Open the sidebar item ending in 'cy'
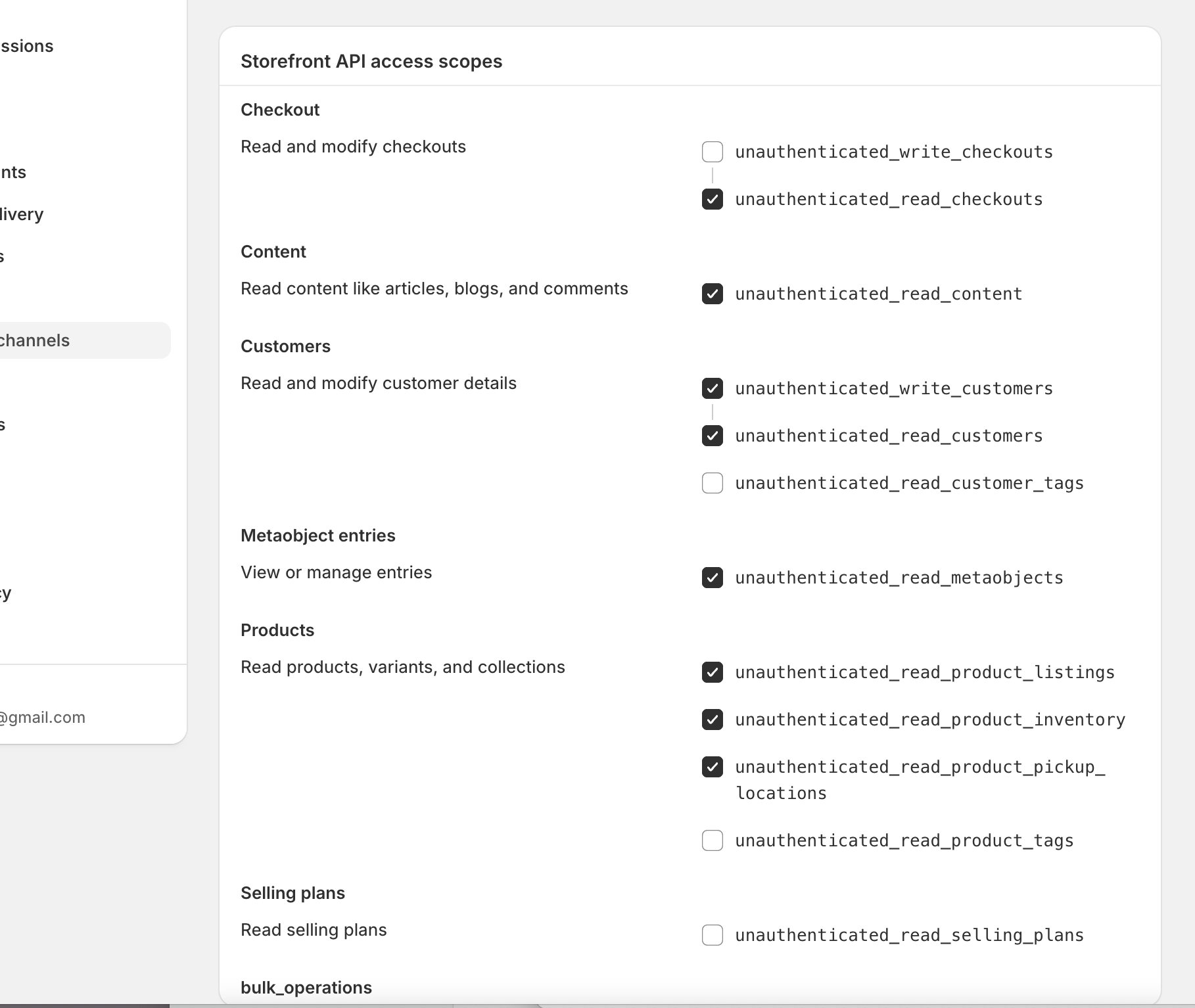The width and height of the screenshot is (1195, 1008). pyautogui.click(x=6, y=593)
